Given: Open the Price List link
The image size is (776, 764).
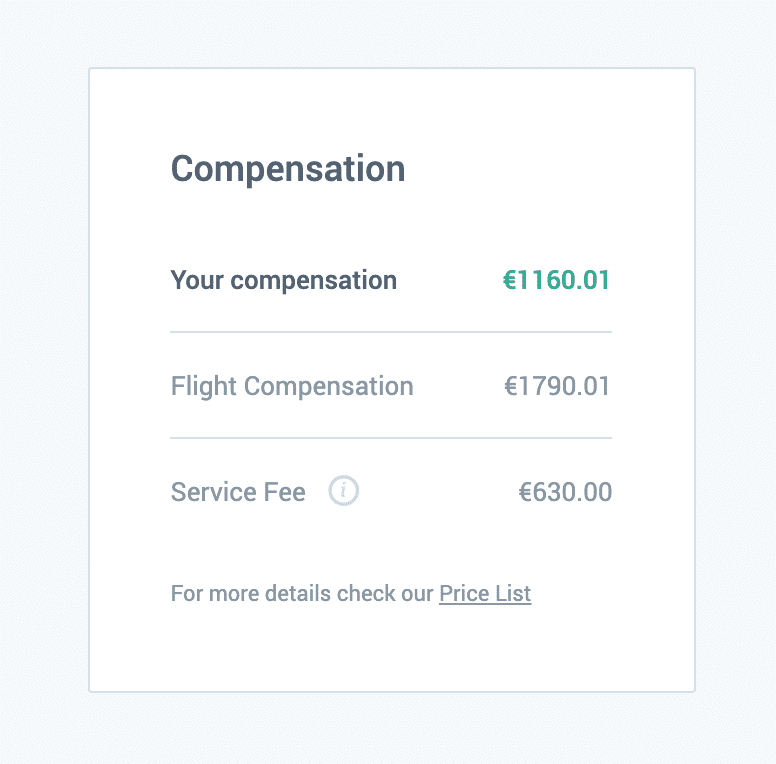Looking at the screenshot, I should click(x=485, y=593).
